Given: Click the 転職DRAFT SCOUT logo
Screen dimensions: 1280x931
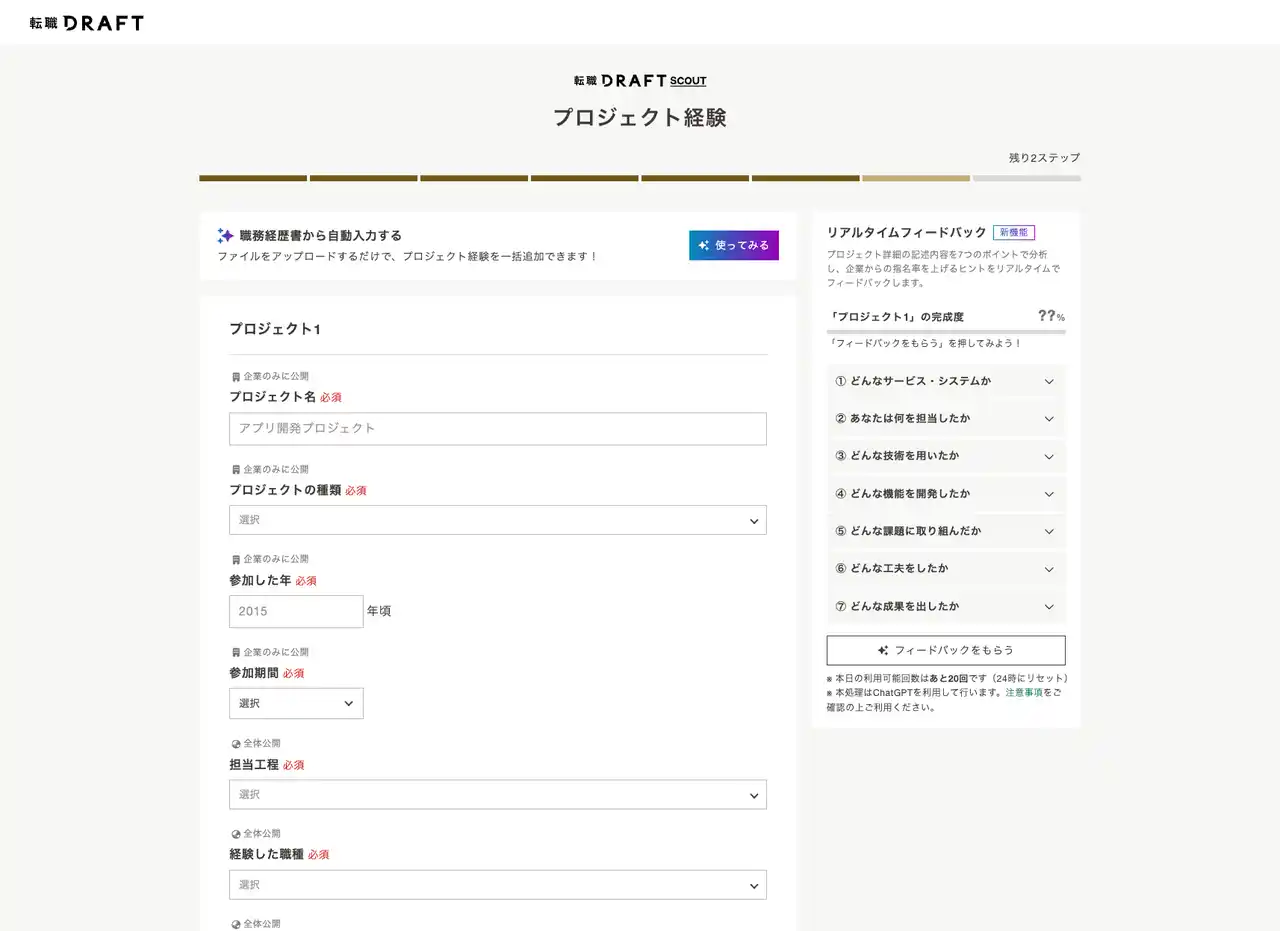Looking at the screenshot, I should 640,80.
